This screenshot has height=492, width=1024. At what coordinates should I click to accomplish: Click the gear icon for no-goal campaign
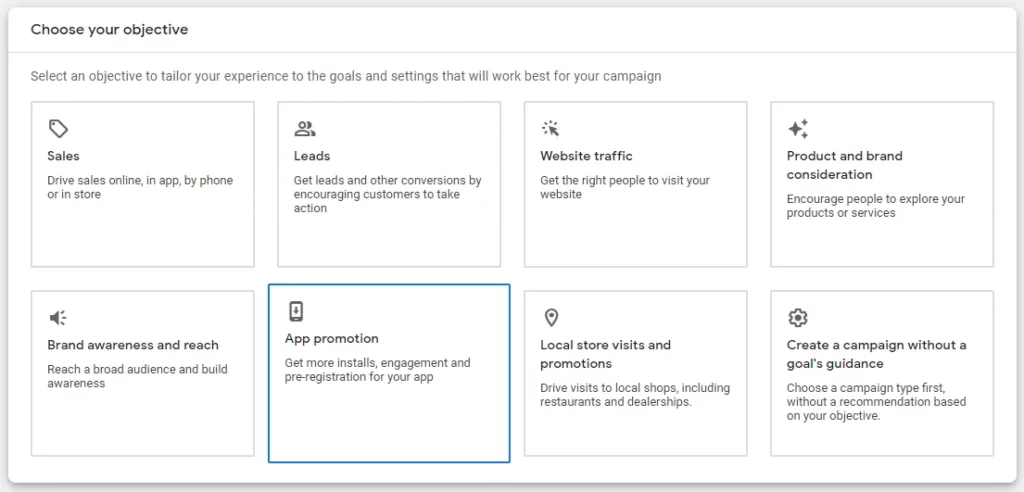[x=797, y=318]
